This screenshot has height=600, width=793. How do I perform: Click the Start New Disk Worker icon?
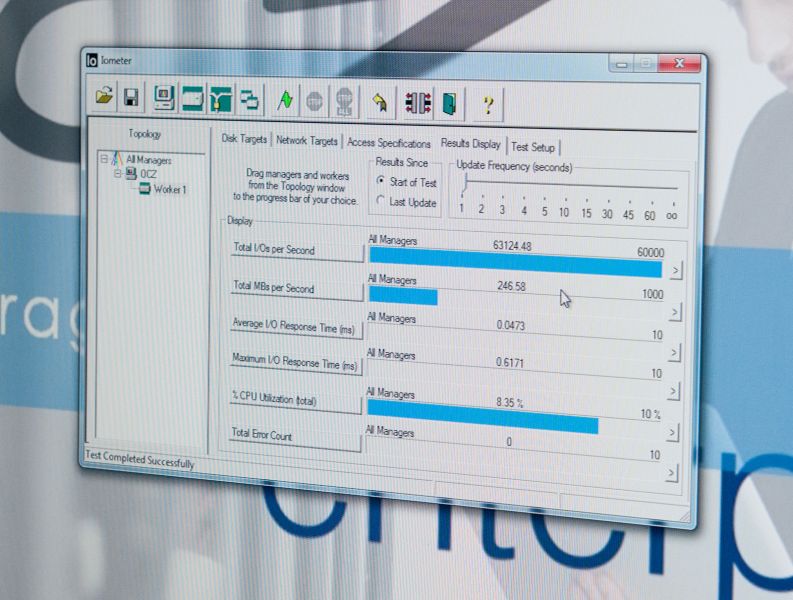click(x=192, y=99)
